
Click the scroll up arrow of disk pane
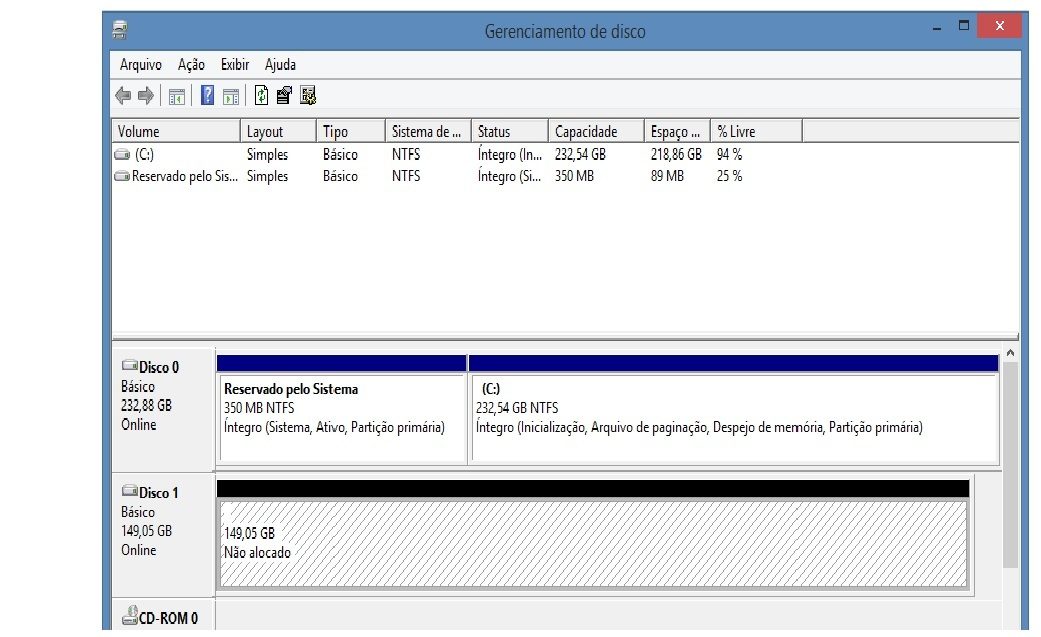point(1010,353)
